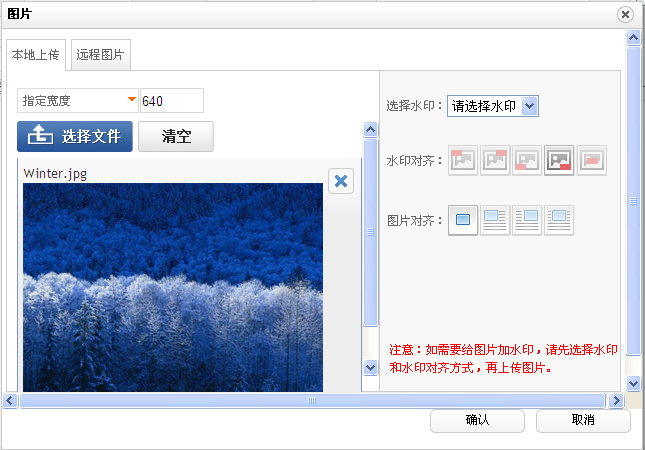Set watermark alignment to center

tap(591, 160)
